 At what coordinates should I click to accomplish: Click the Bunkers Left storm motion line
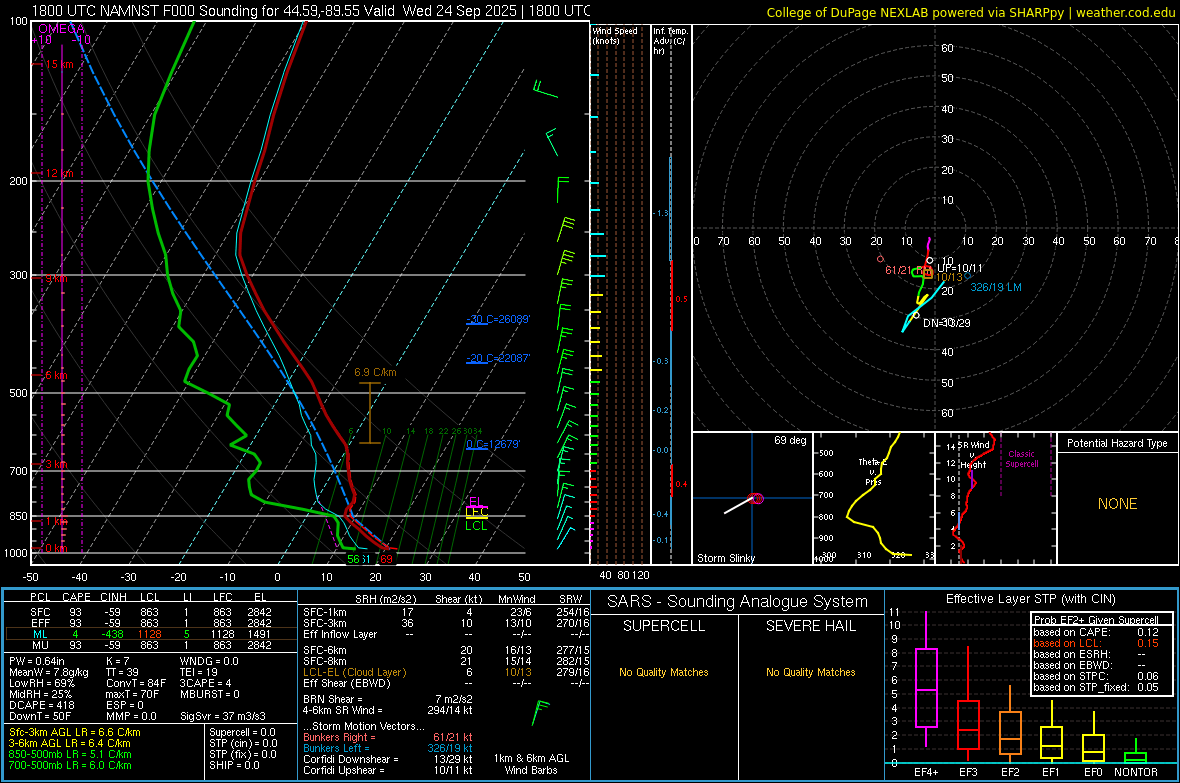388,748
